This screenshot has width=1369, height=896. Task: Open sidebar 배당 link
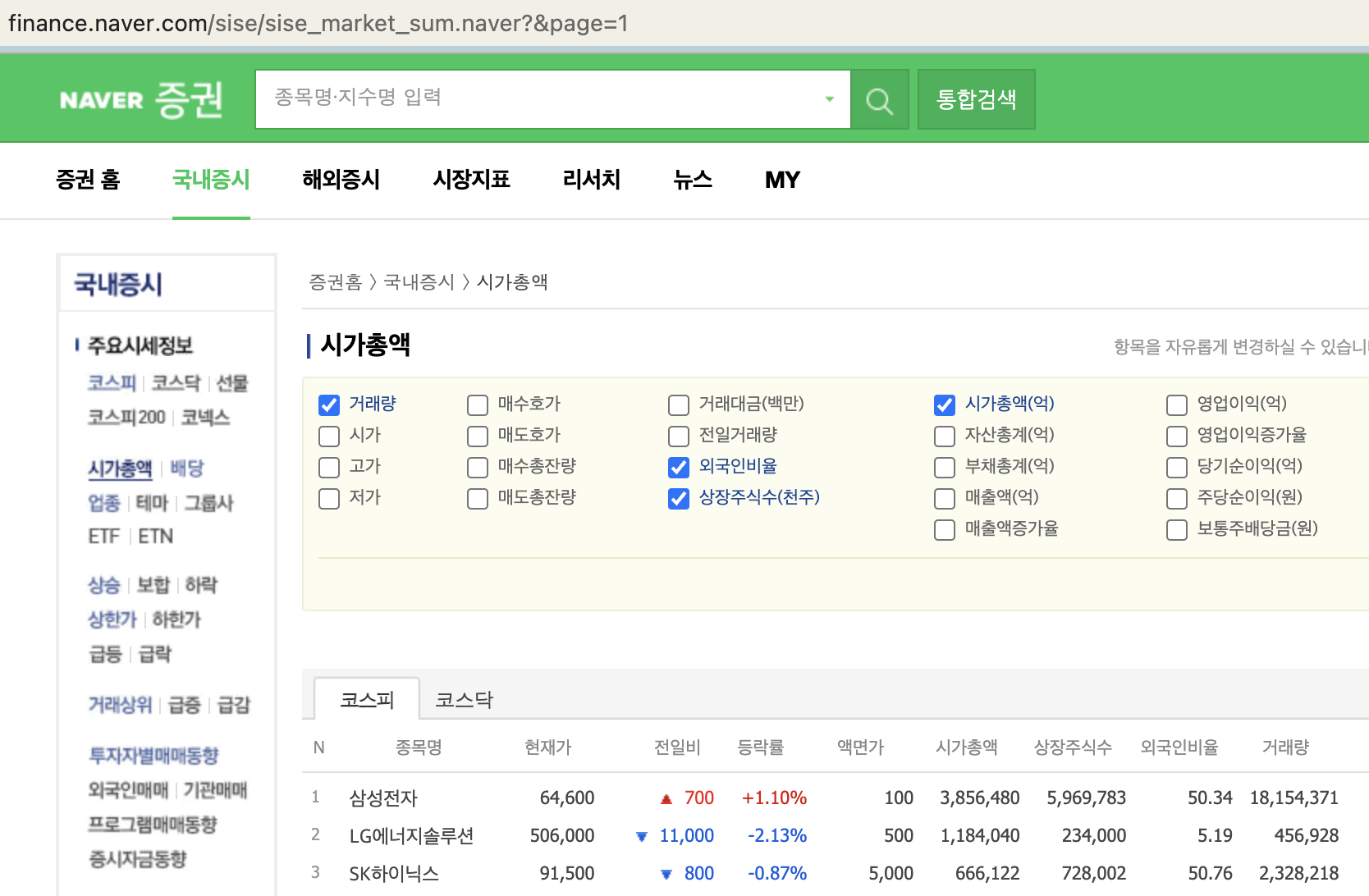pyautogui.click(x=186, y=469)
